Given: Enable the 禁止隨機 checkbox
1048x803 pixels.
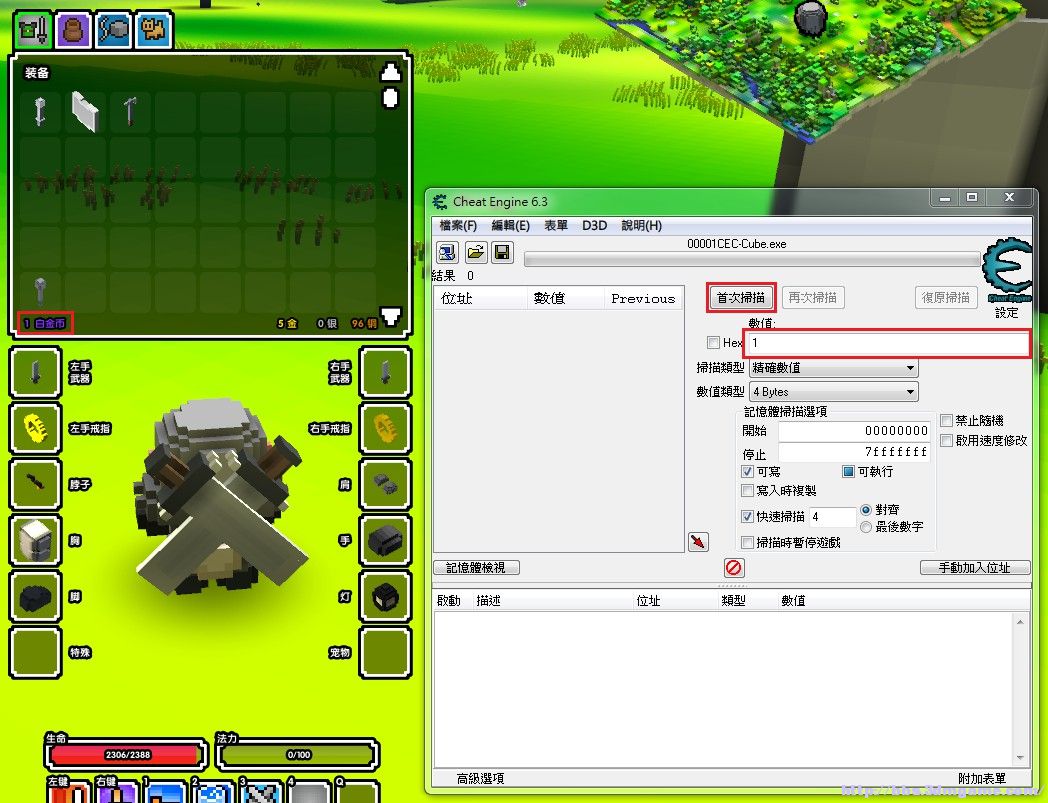Looking at the screenshot, I should pyautogui.click(x=946, y=421).
